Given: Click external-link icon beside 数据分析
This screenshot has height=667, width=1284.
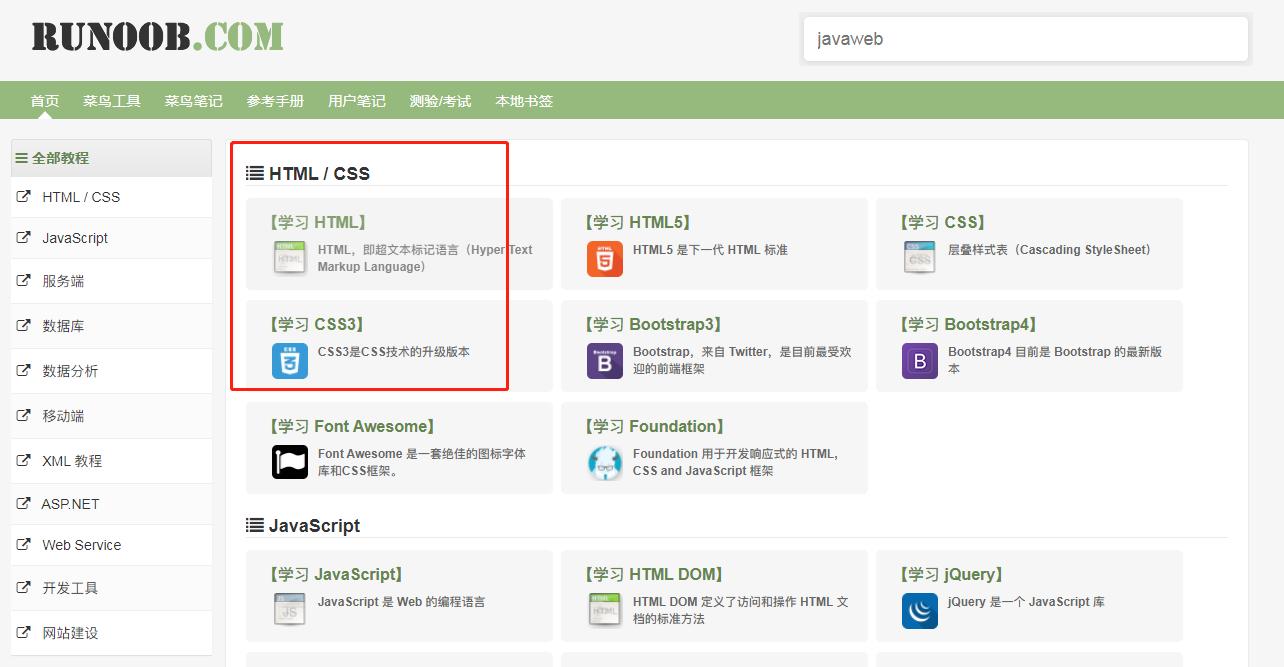Looking at the screenshot, I should 23,370.
